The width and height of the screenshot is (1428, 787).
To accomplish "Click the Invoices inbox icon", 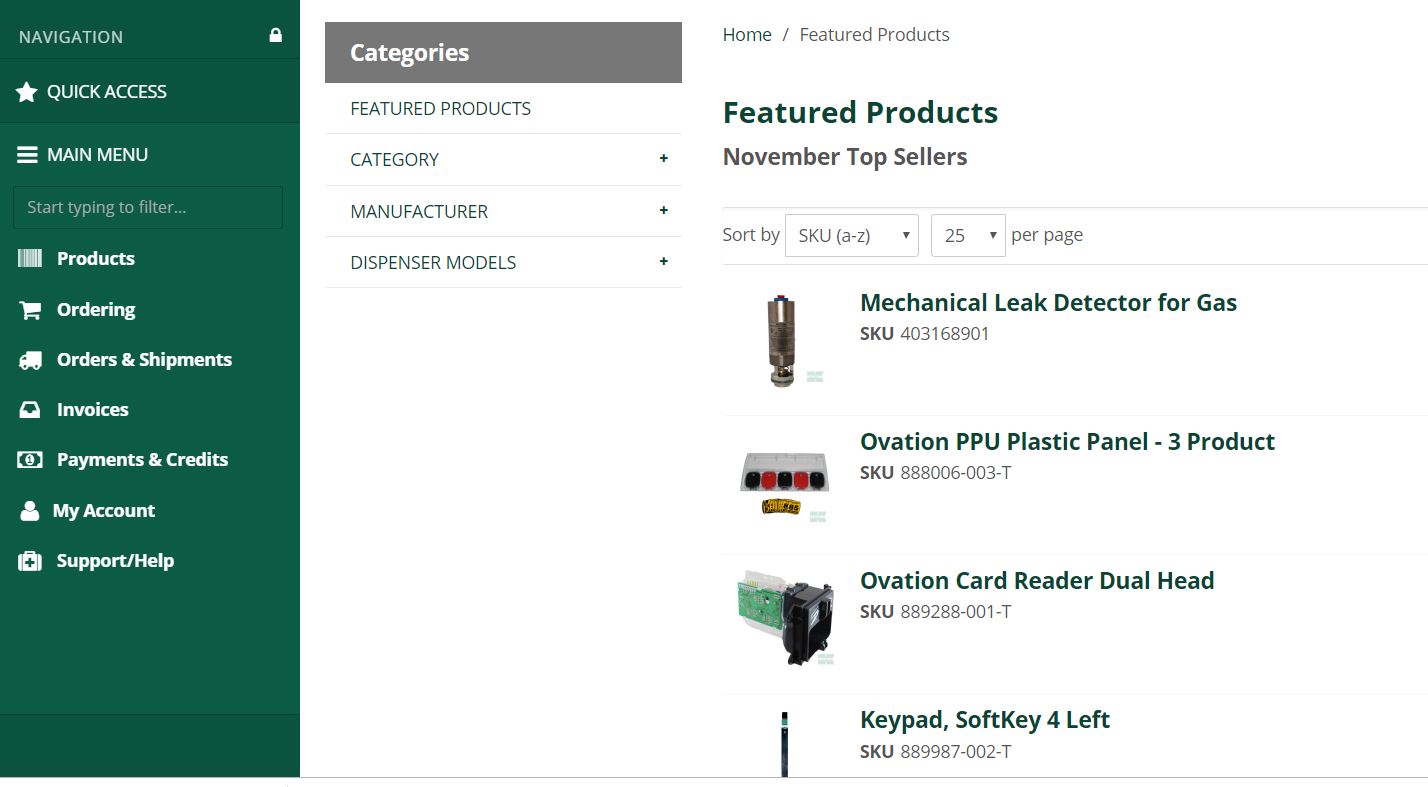I will 30,410.
